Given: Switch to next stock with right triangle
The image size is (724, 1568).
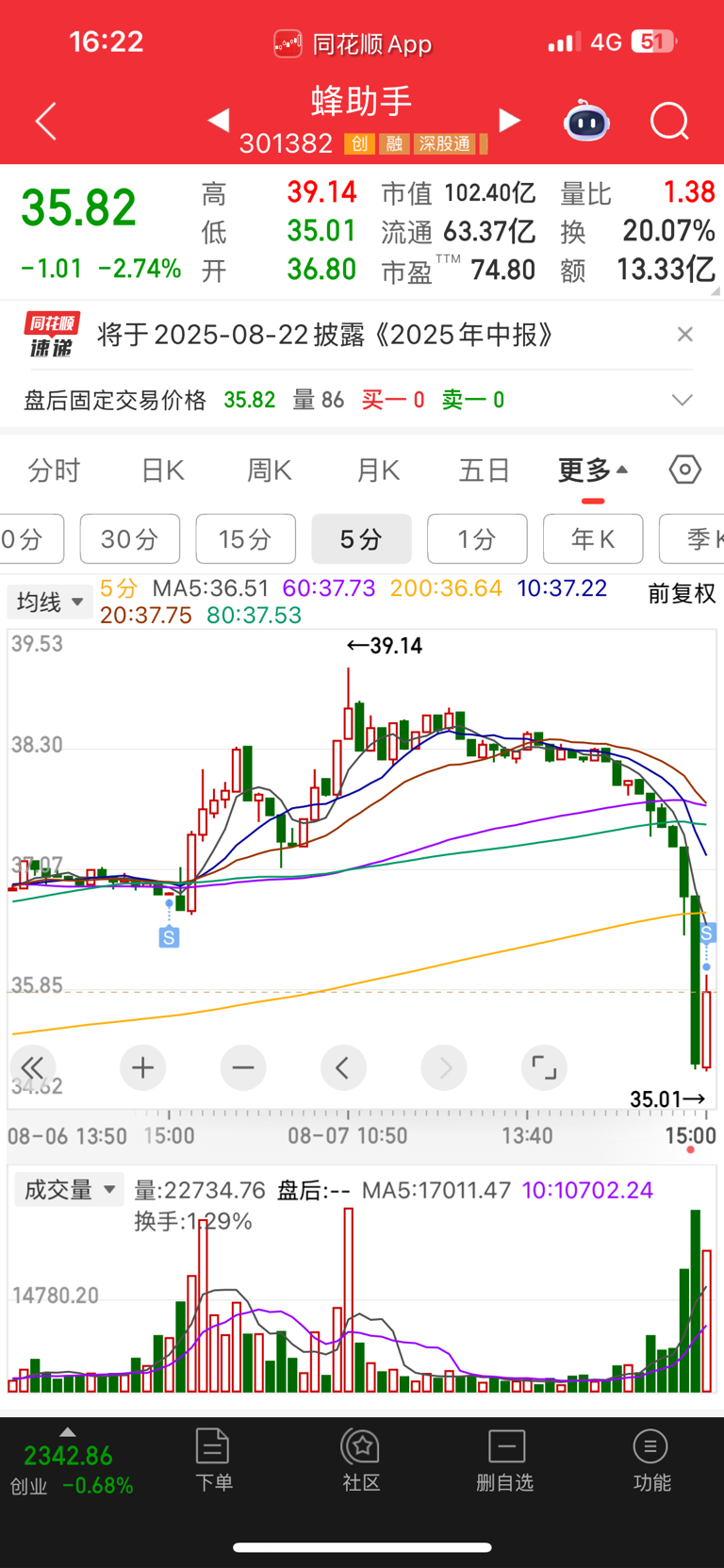Looking at the screenshot, I should click(x=509, y=121).
